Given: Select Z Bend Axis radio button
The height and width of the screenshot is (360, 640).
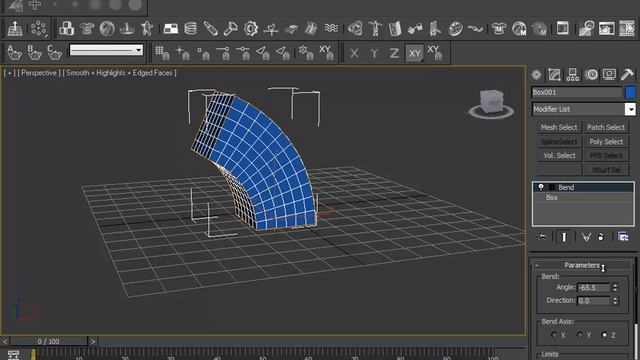Looking at the screenshot, I should click(604, 335).
